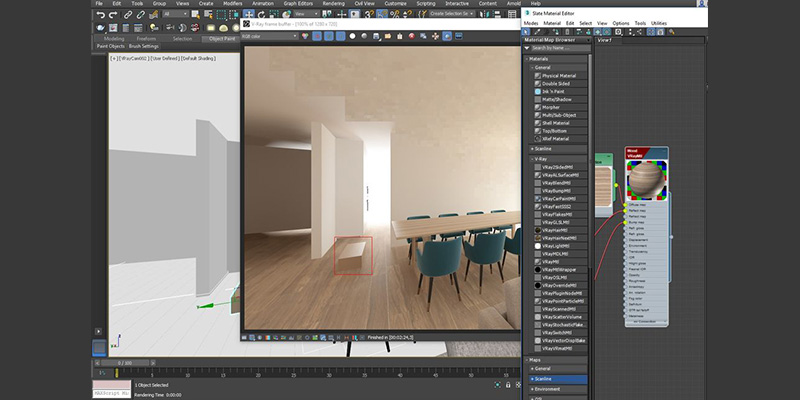Image resolution: width=800 pixels, height=400 pixels.
Task: Switch to the Freeform ribbon tab
Action: (146, 39)
